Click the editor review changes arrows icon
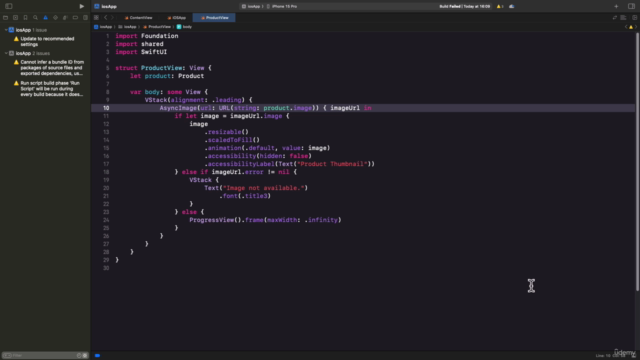640x360 pixels. 615,18
